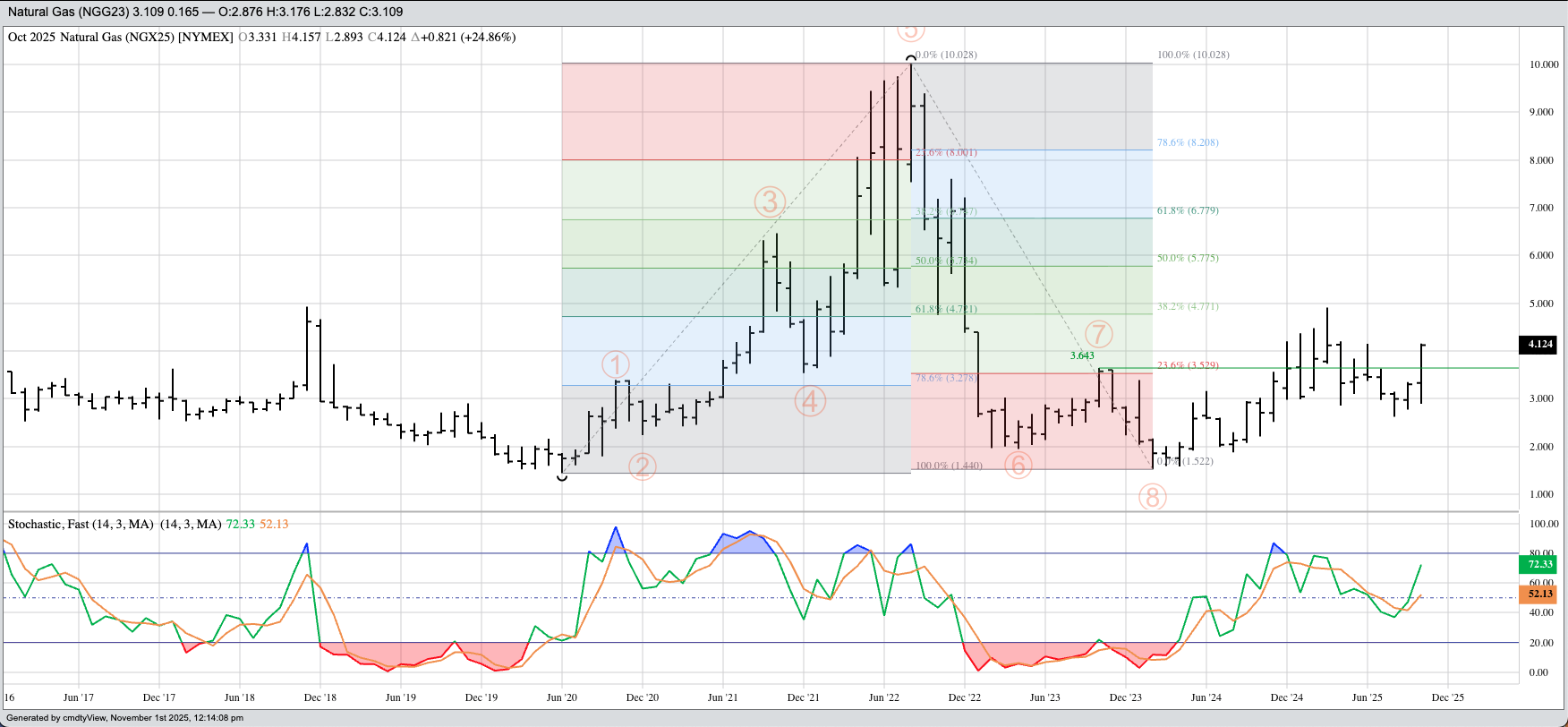Select the circled wave marker 2
The image size is (1568, 727).
642,466
